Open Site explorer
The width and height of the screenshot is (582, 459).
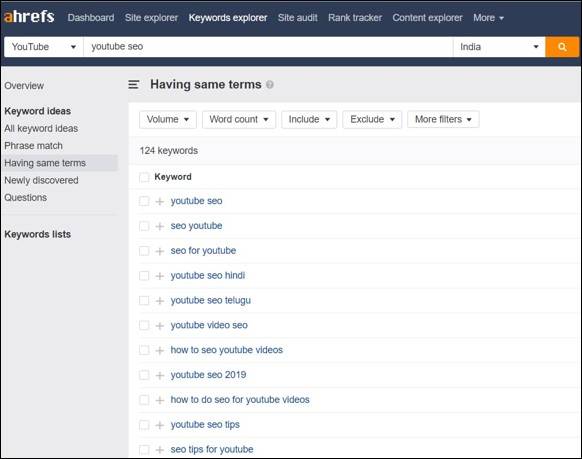click(x=151, y=18)
